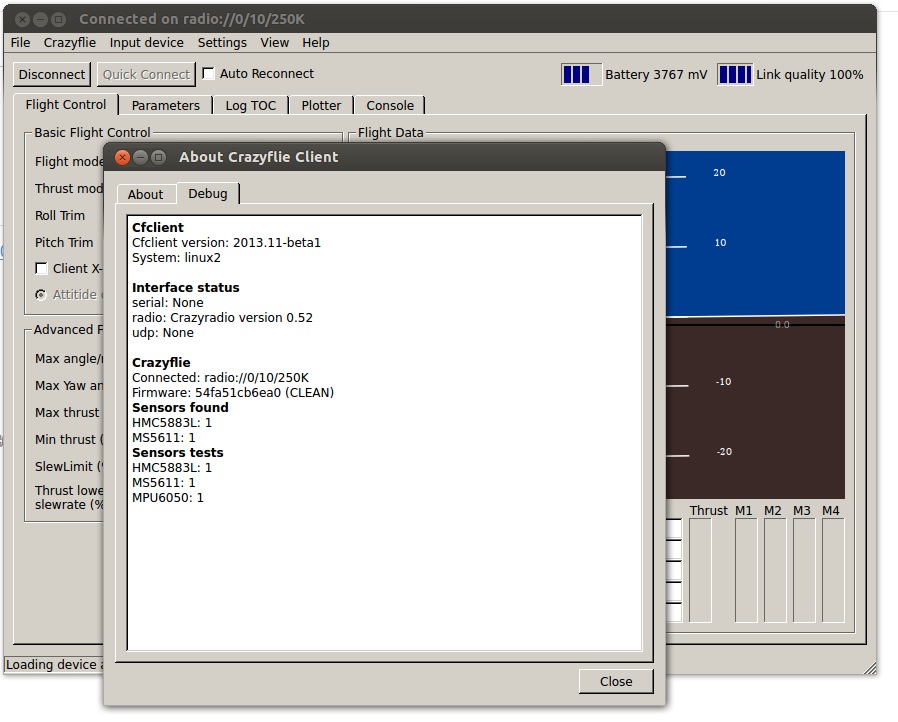Click 'MS5611: 1' under Sensors tests
The width and height of the screenshot is (898, 722).
[164, 483]
